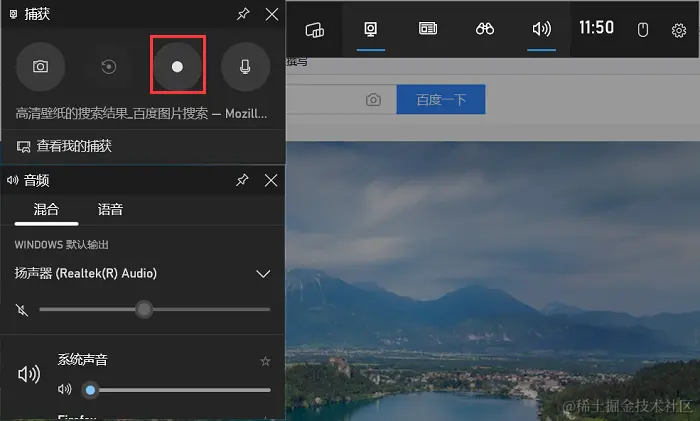Open the Xbox Social binoculars widget
The image size is (700, 421).
click(484, 29)
